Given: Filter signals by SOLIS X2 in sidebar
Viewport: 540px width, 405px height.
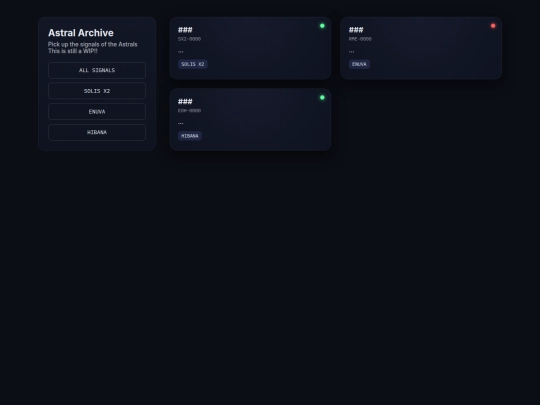Looking at the screenshot, I should tap(97, 91).
